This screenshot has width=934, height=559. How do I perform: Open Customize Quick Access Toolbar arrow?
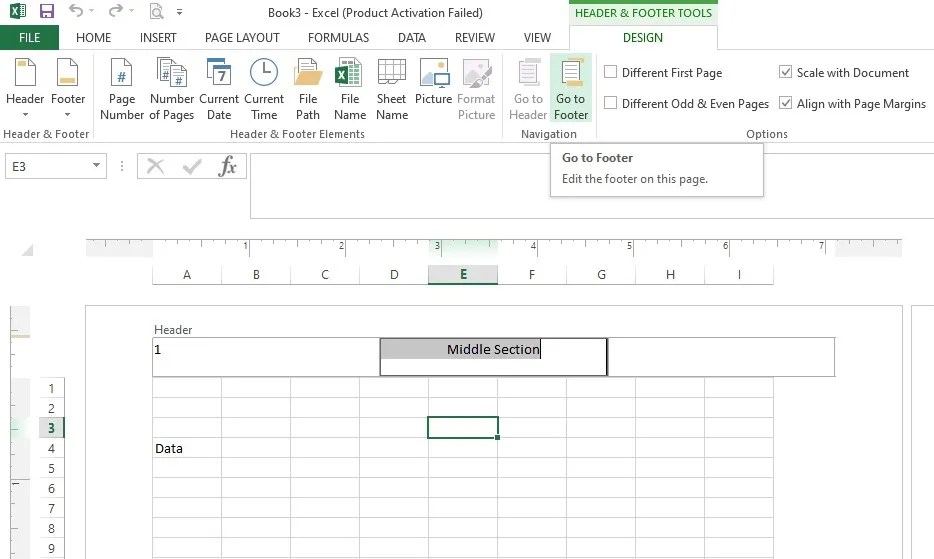pos(179,11)
